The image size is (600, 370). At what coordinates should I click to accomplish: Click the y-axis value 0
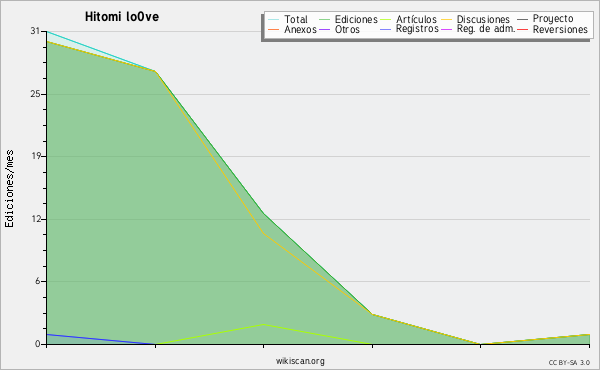pyautogui.click(x=38, y=344)
